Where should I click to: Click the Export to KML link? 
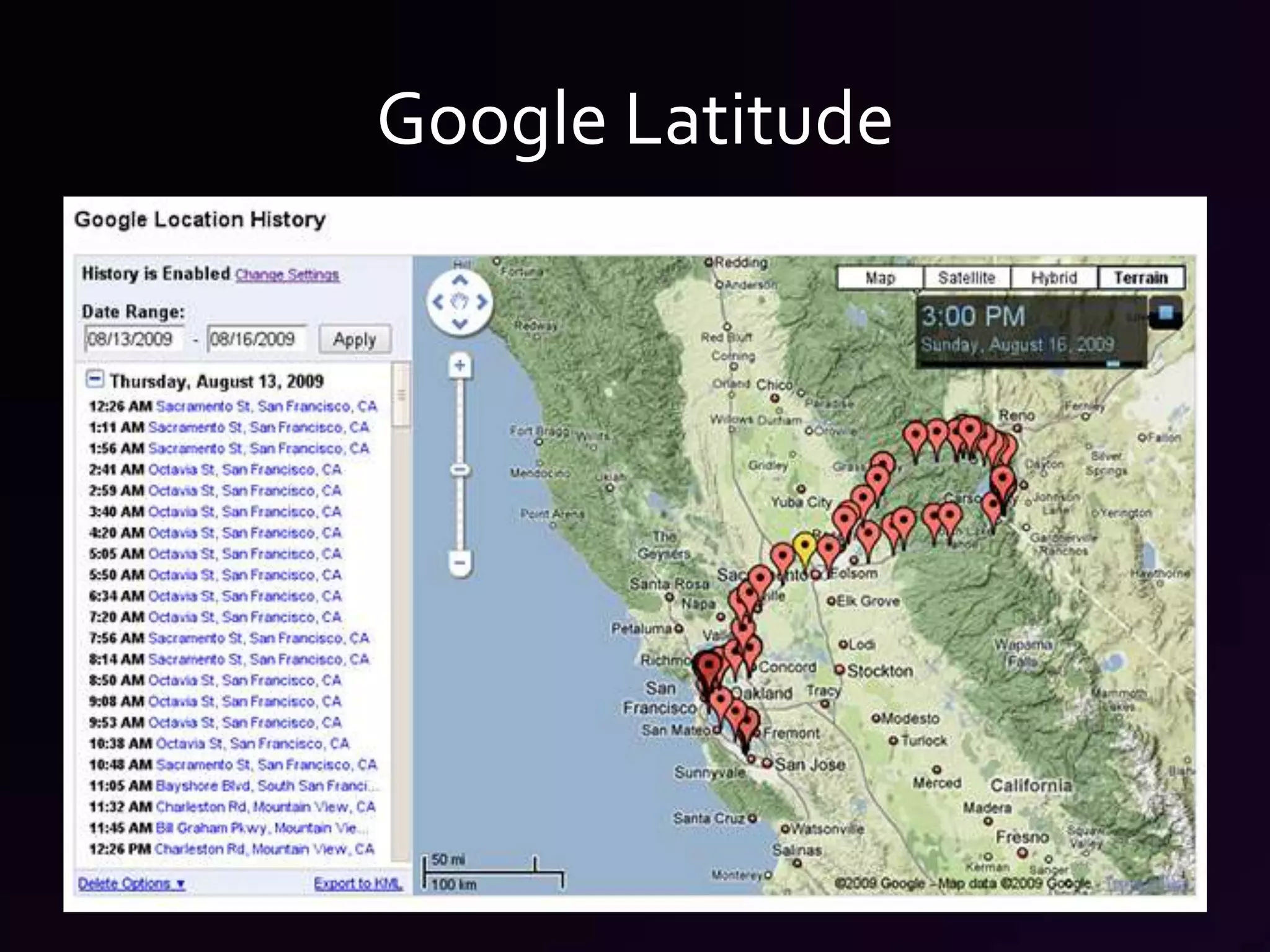(358, 883)
